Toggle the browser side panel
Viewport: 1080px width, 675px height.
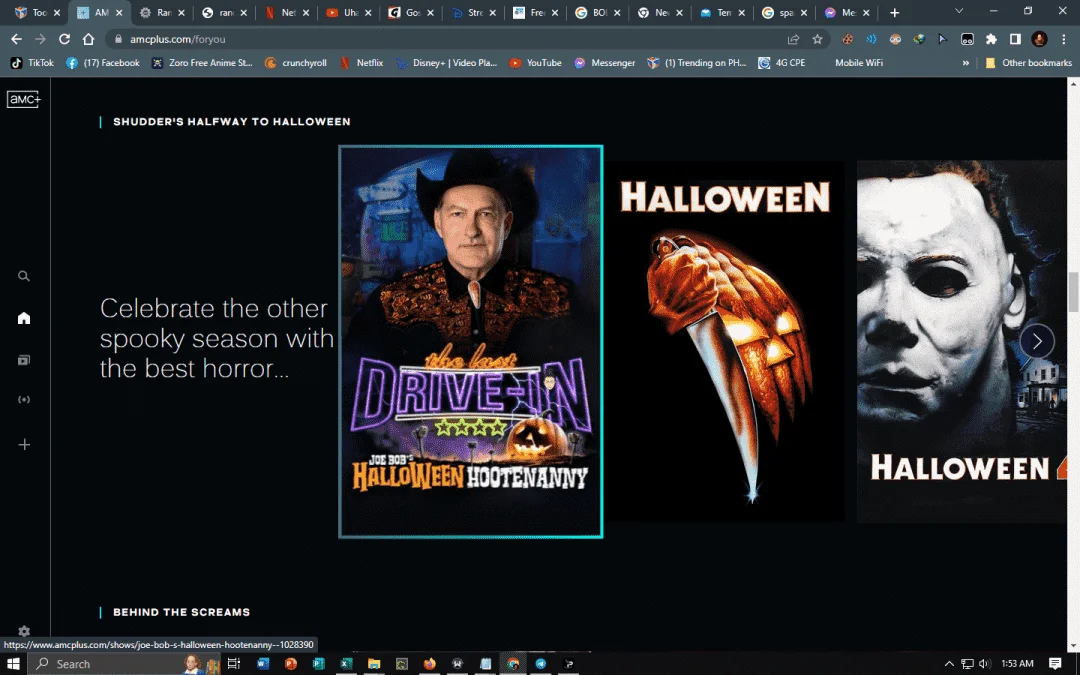pos(1015,39)
